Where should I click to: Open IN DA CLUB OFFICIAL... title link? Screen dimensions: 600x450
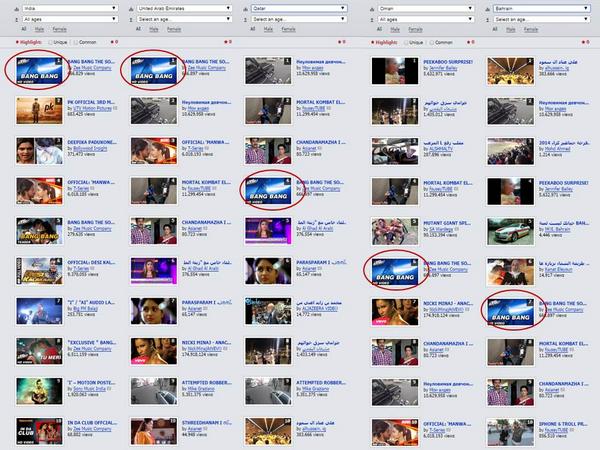click(92, 423)
